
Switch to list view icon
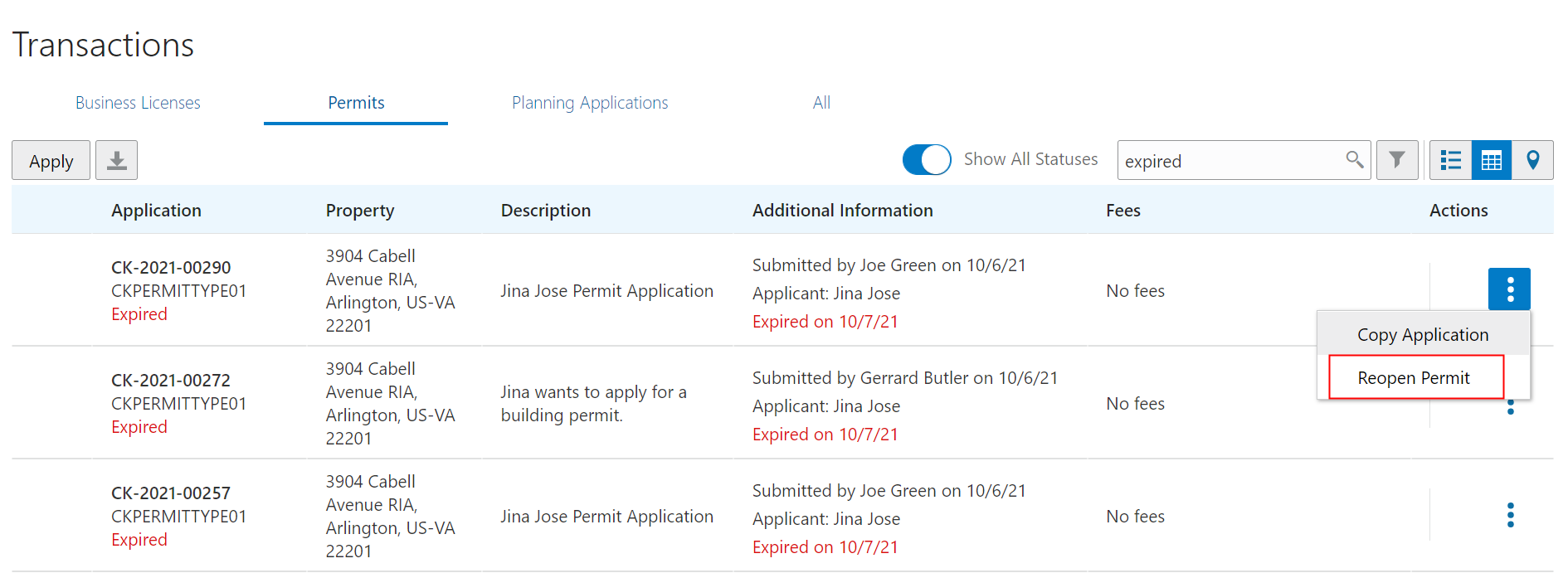pos(1450,160)
